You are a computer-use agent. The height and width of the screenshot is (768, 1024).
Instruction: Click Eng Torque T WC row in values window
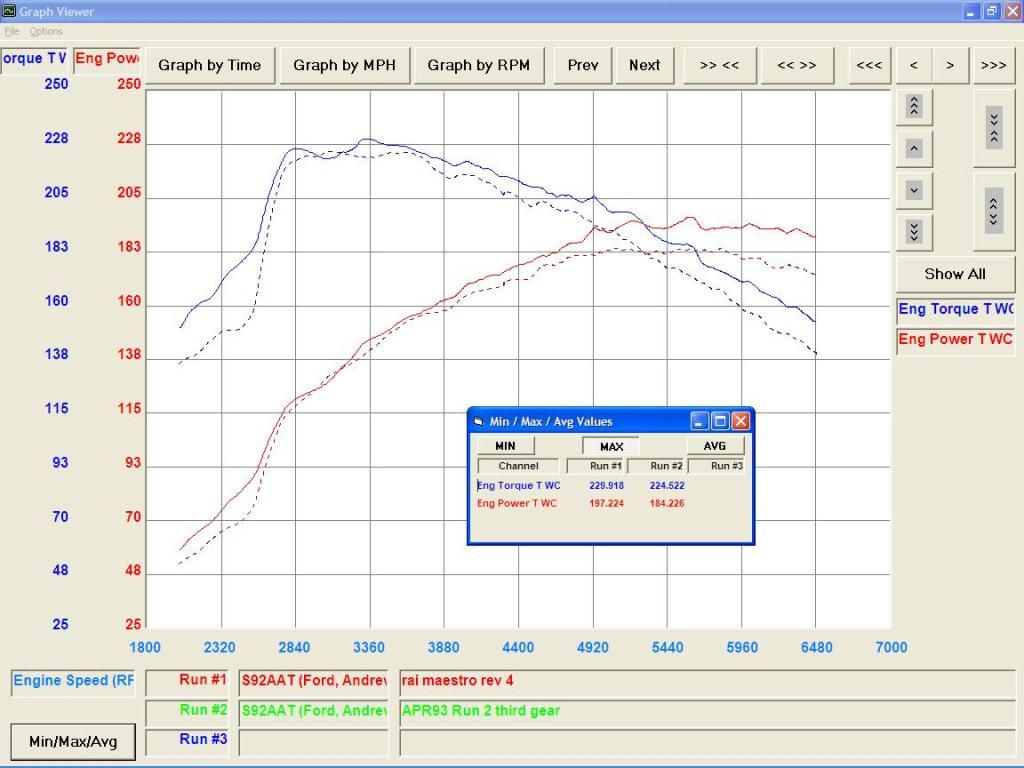point(519,486)
